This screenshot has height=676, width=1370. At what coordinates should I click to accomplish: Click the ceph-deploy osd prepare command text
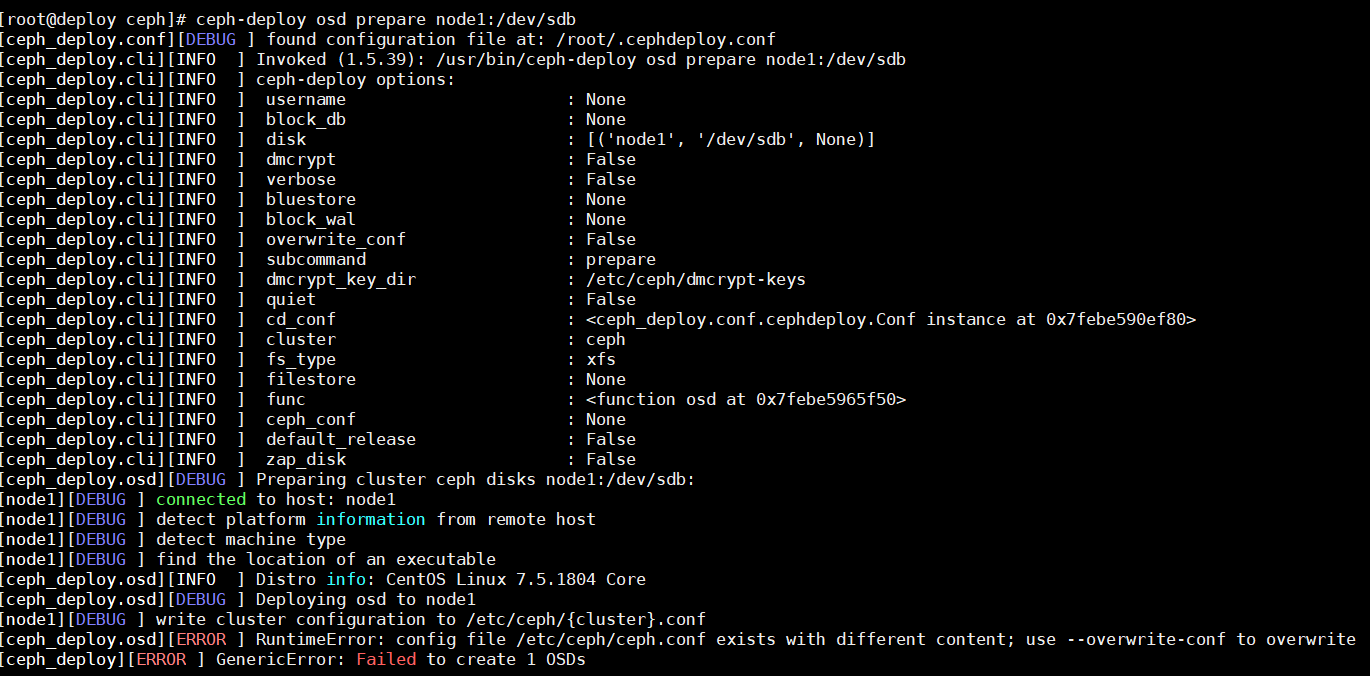[386, 19]
